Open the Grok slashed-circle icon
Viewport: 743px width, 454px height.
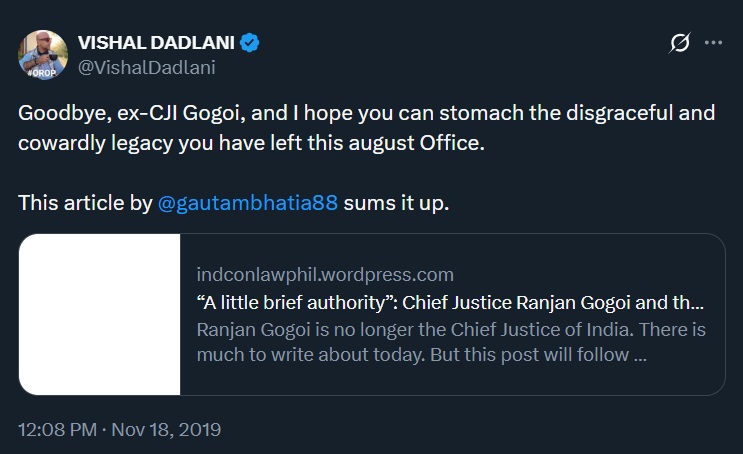pyautogui.click(x=680, y=43)
